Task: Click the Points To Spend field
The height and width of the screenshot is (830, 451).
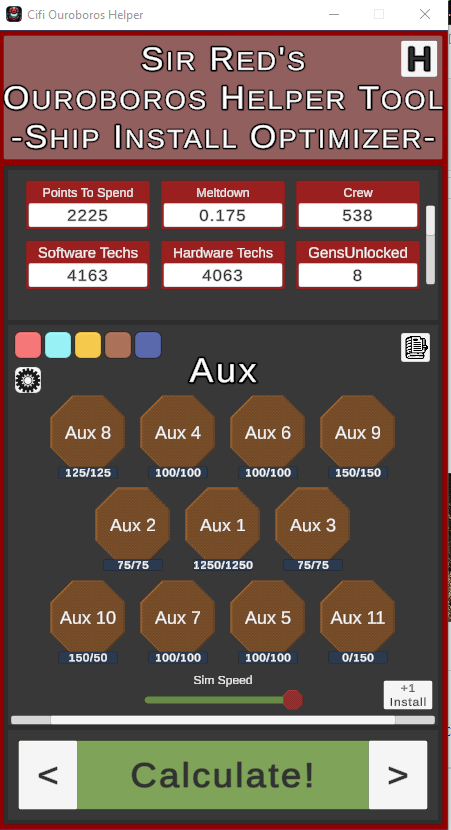Action: coord(88,215)
